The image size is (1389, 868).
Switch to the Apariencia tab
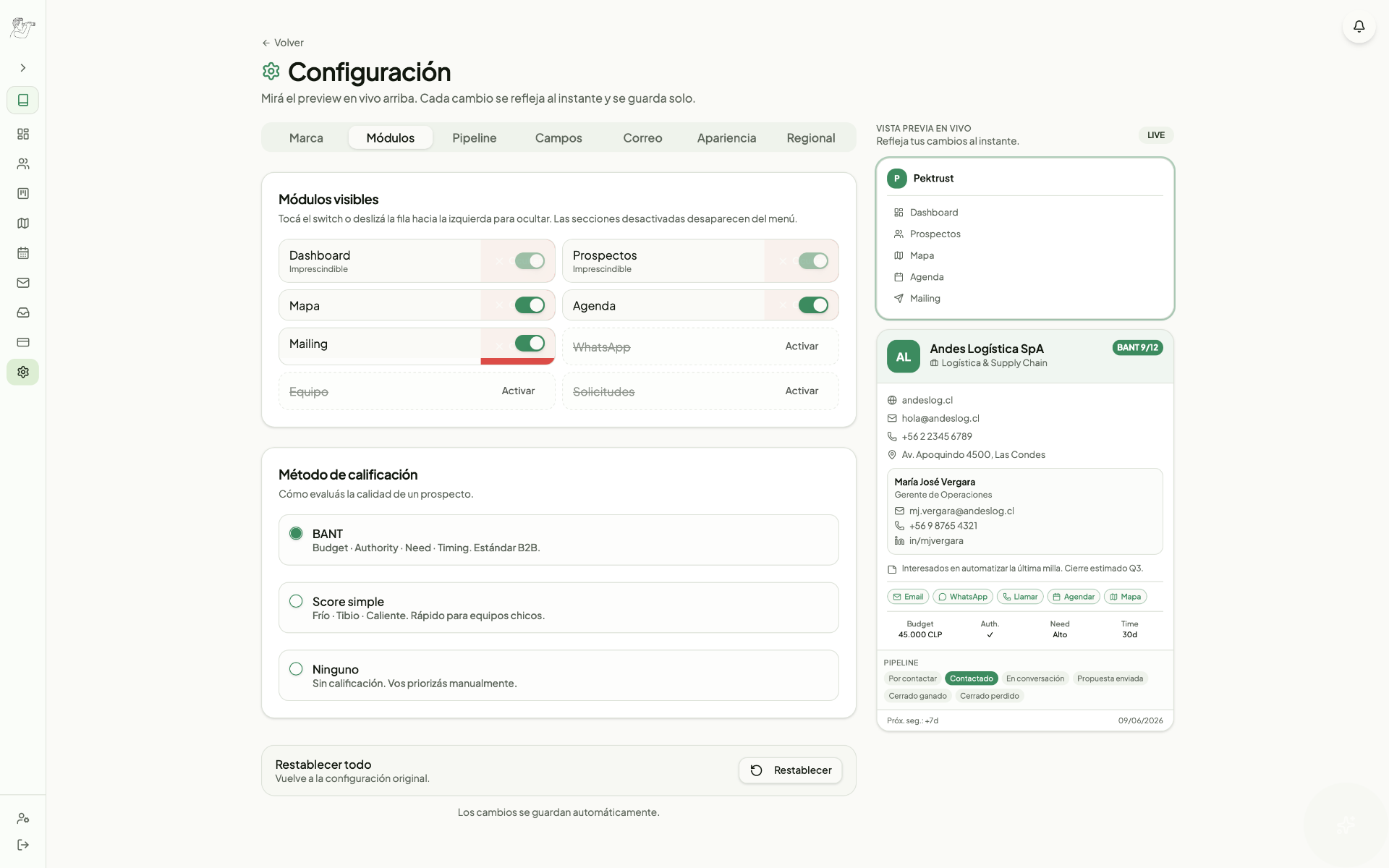(726, 137)
